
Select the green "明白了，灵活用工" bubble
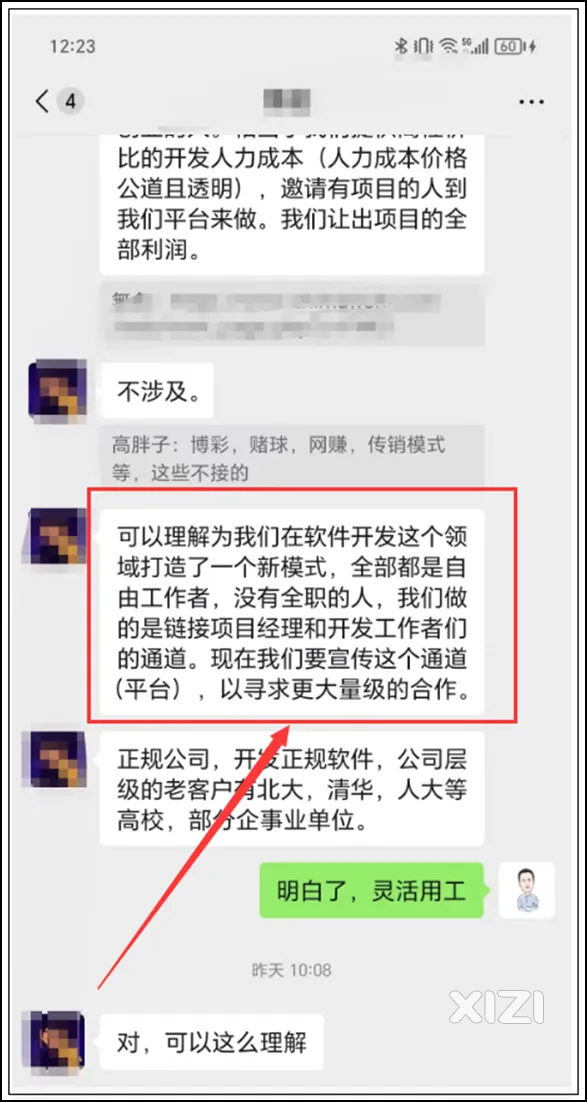(371, 890)
